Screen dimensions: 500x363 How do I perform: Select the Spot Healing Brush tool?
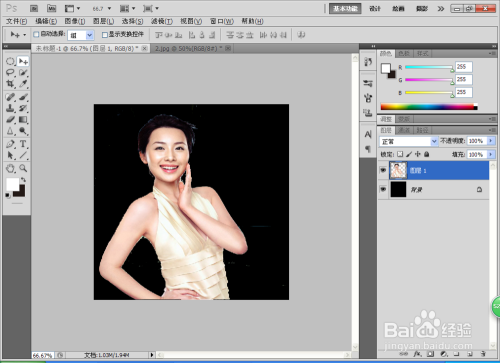[10, 97]
